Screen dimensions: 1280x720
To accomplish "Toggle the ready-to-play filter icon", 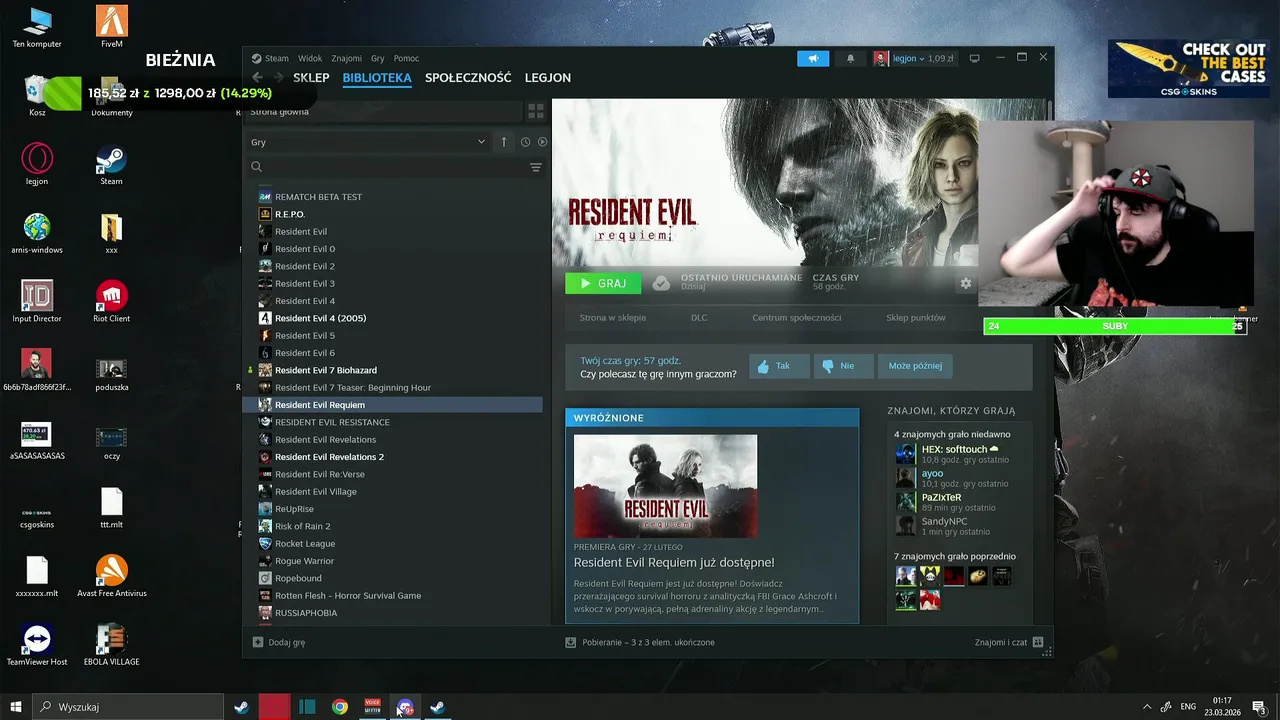I will coord(542,142).
